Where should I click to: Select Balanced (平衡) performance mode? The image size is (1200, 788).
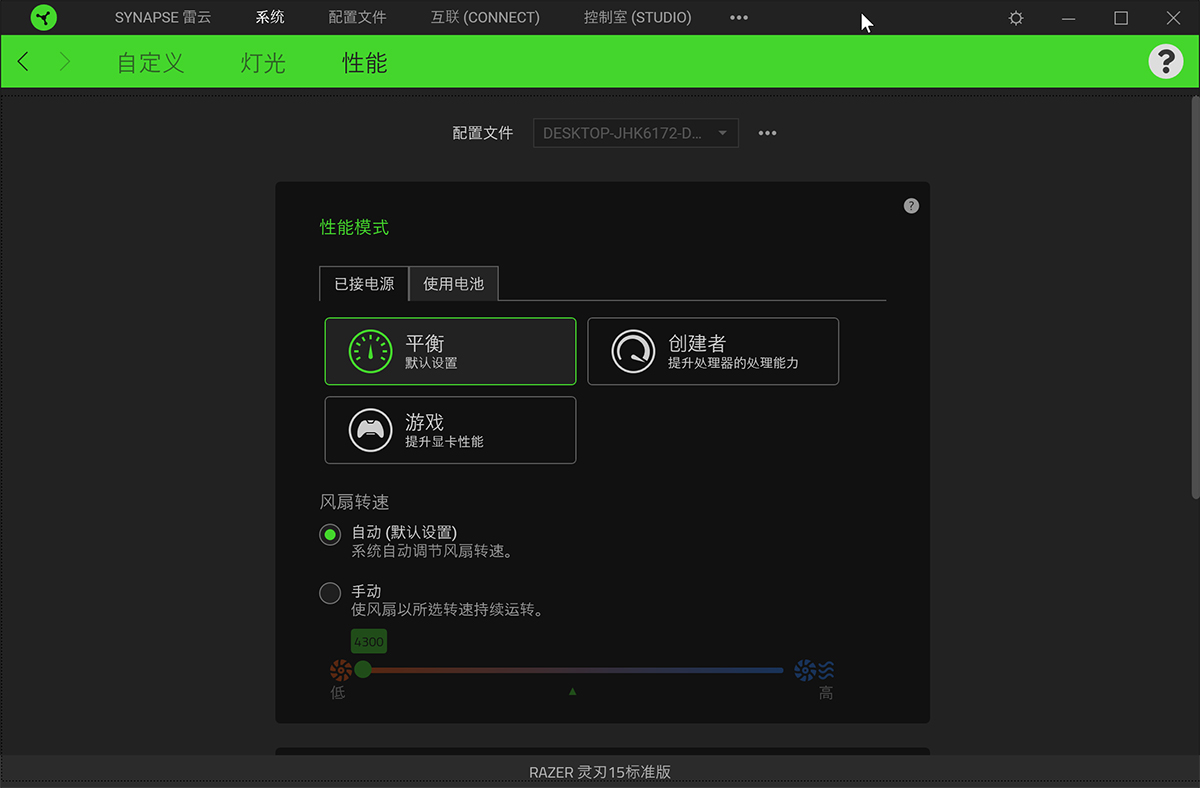pos(450,351)
